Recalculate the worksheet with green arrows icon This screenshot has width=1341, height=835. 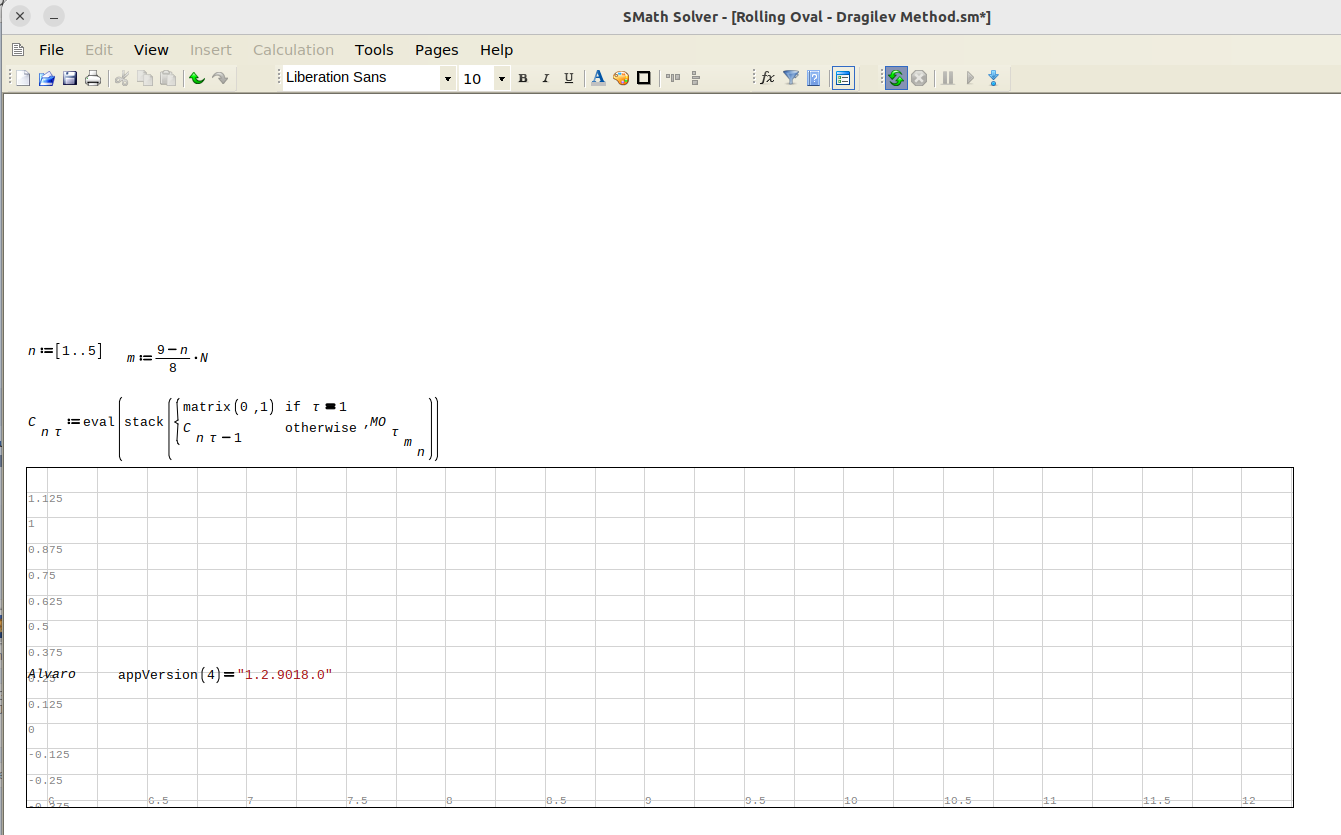pos(895,78)
